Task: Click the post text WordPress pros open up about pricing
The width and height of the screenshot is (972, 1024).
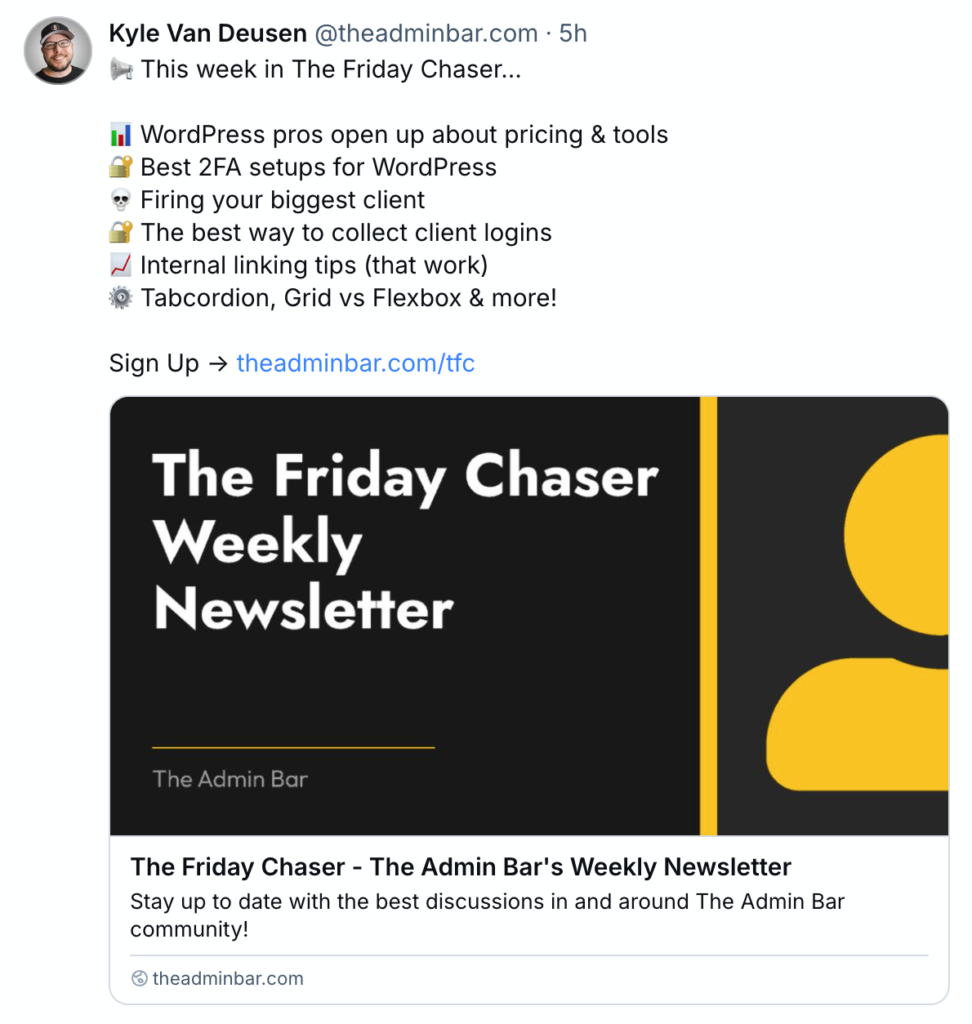Action: (x=361, y=135)
